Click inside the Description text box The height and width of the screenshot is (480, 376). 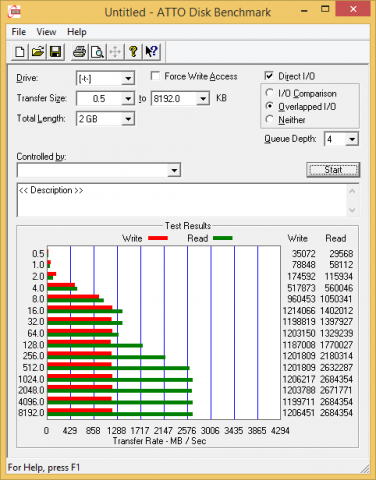[182, 200]
